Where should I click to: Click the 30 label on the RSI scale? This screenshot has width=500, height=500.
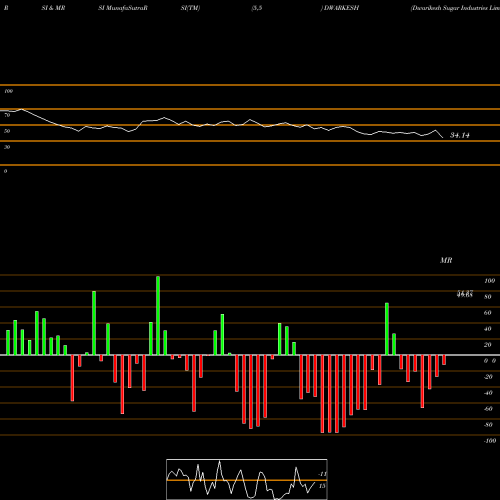pos(7,147)
